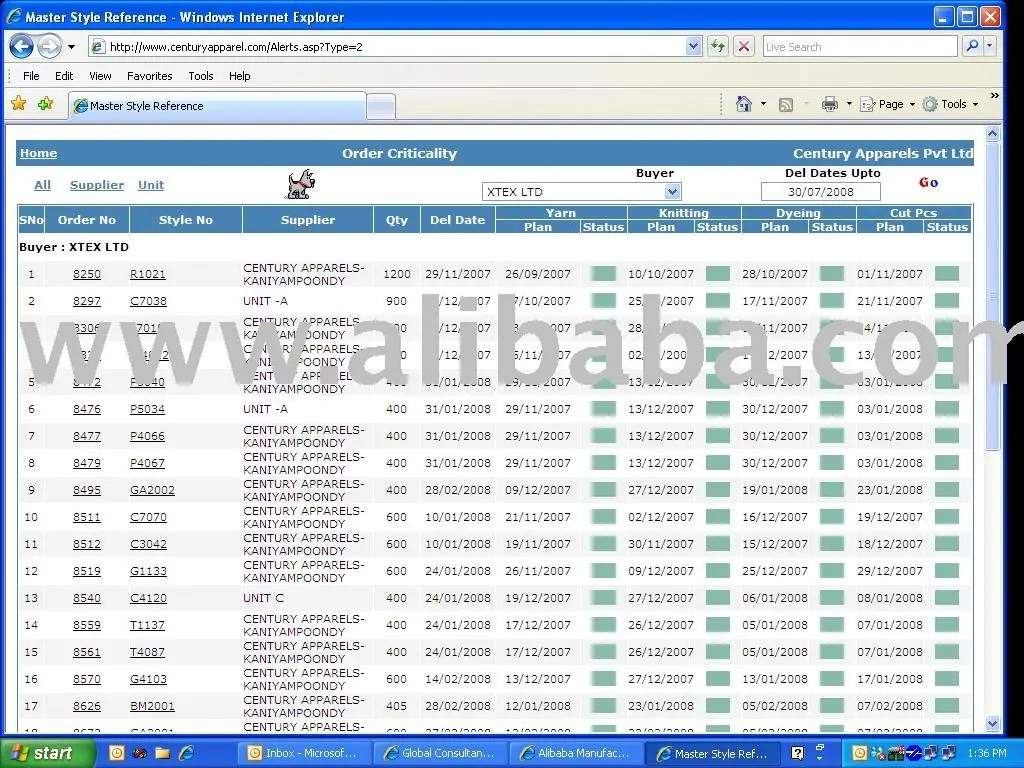Open the Page dropdown menu

pyautogui.click(x=888, y=104)
